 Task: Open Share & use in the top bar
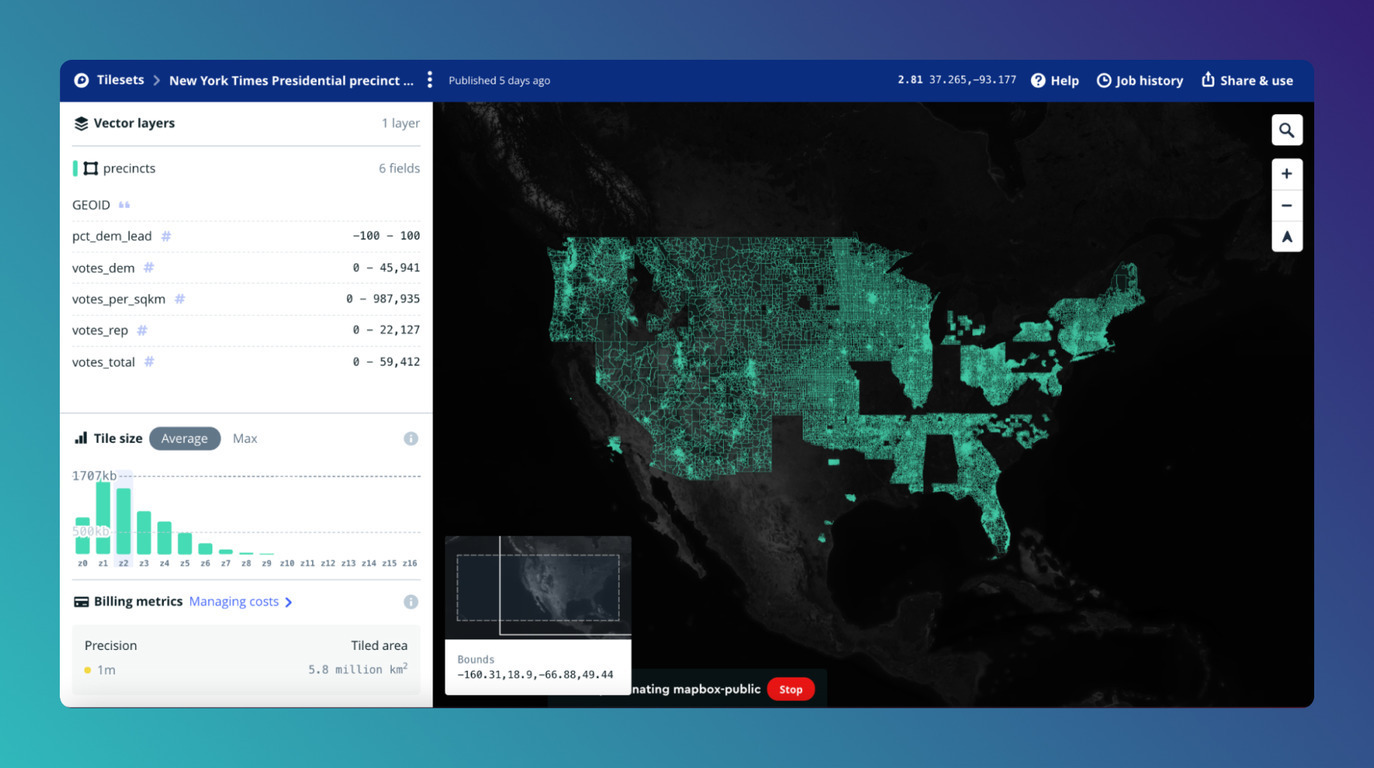1247,80
